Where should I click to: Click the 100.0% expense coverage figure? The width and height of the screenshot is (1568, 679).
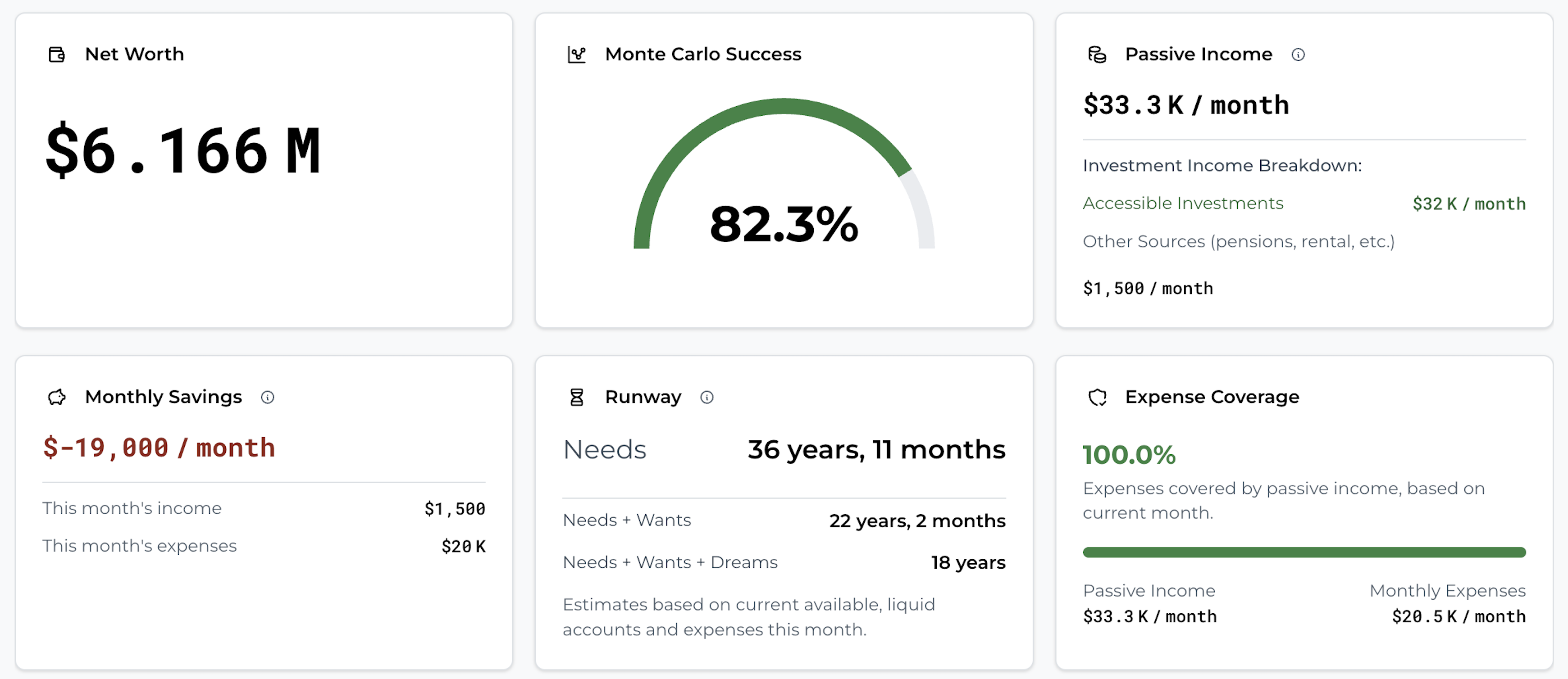click(1129, 454)
